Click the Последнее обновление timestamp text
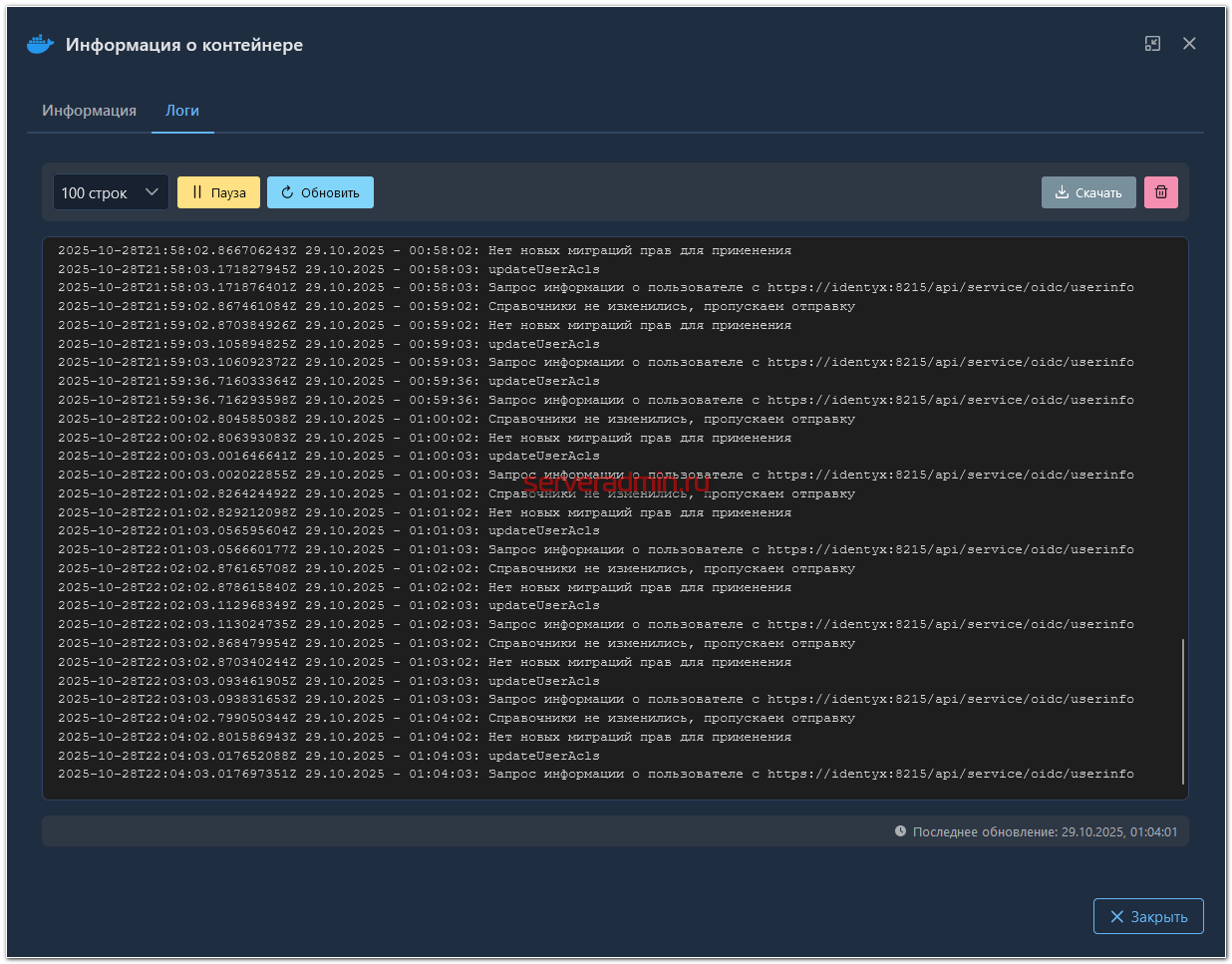The image size is (1232, 964). tap(1045, 831)
